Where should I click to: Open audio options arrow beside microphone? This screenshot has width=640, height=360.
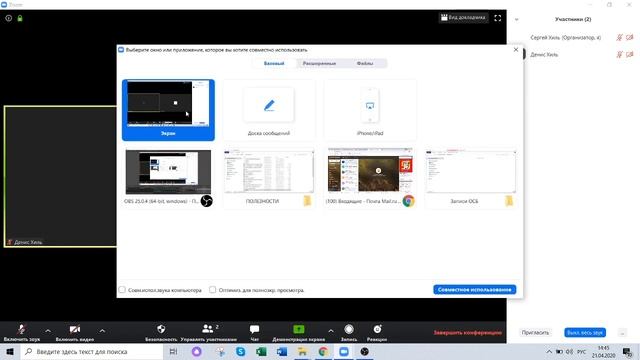click(x=48, y=331)
